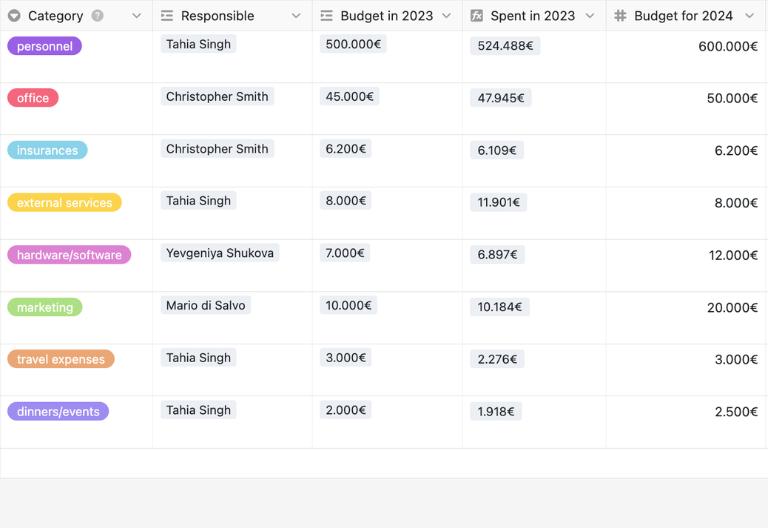Click the Mario di Salvo linked record

pos(206,305)
